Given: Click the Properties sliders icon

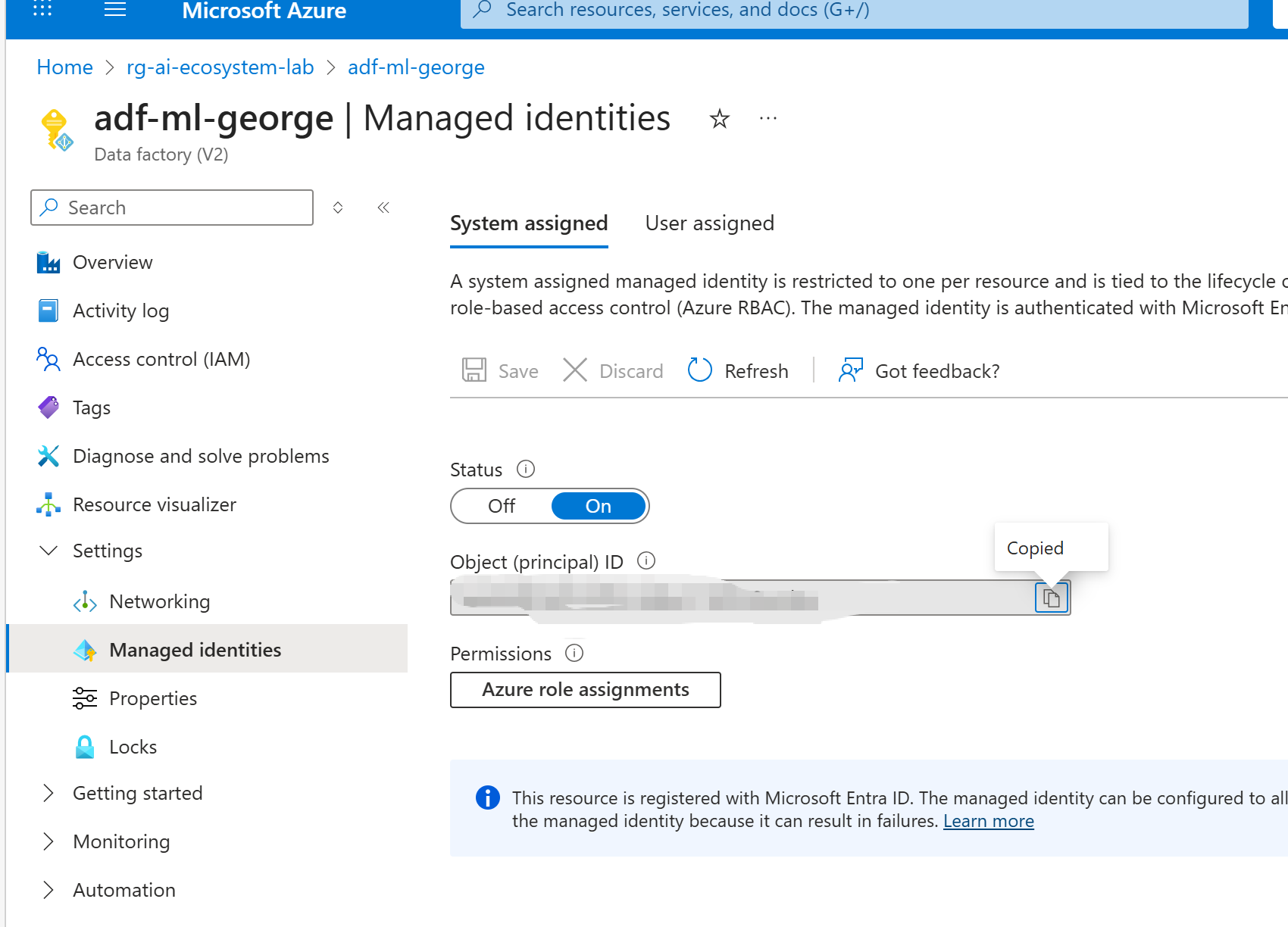Looking at the screenshot, I should click(85, 698).
